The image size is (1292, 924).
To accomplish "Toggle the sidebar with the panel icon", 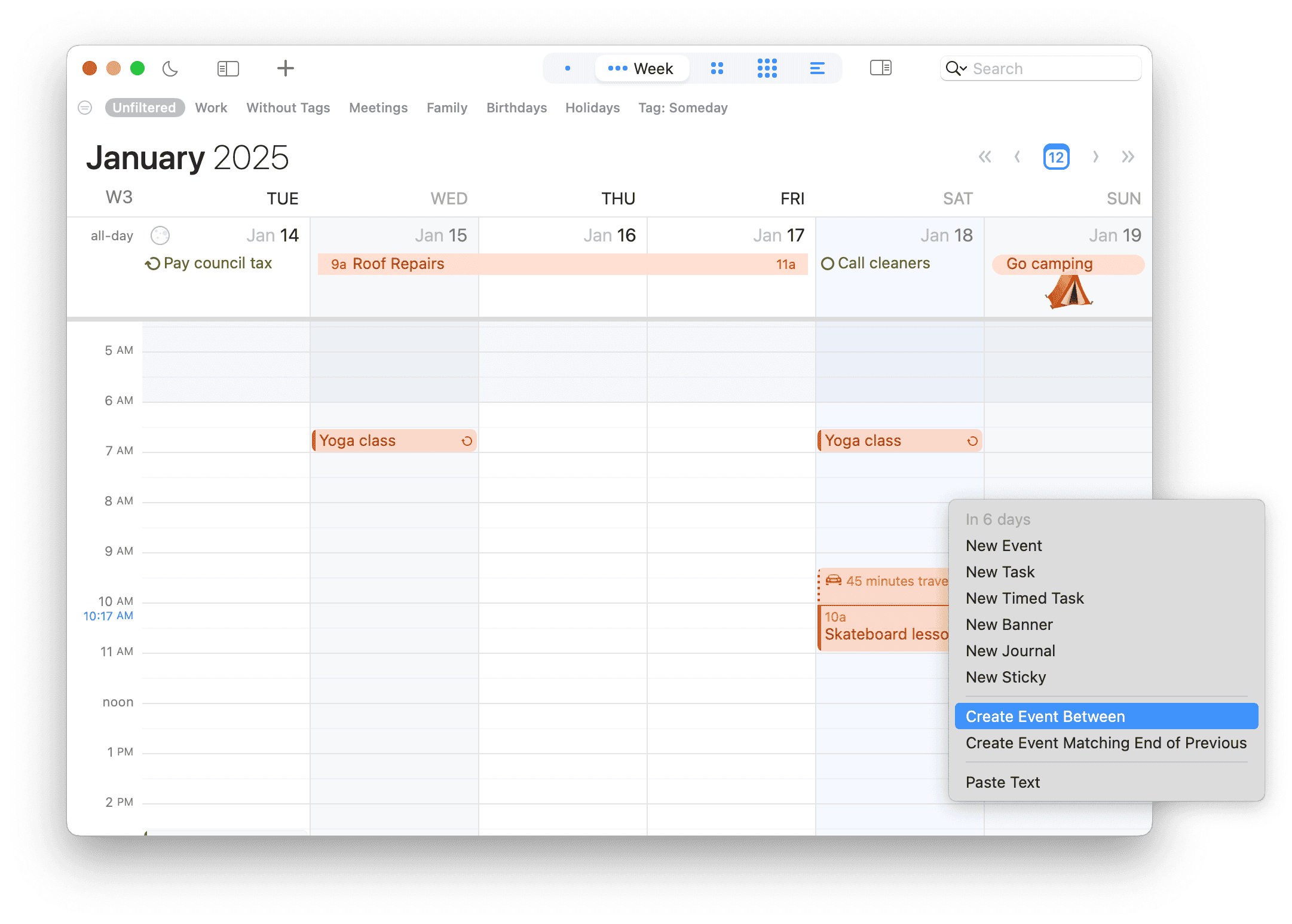I will (x=228, y=68).
